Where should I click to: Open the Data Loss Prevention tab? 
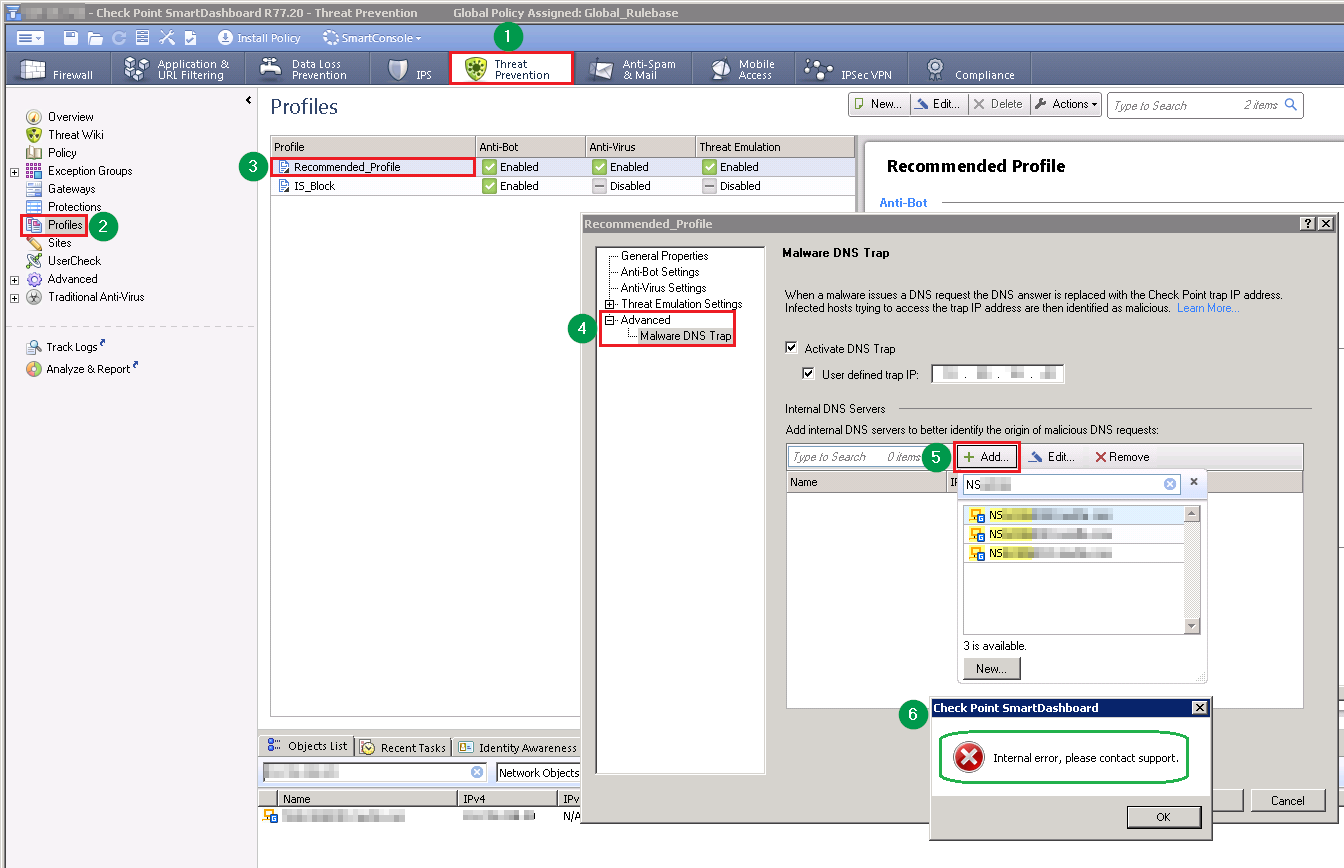307,69
